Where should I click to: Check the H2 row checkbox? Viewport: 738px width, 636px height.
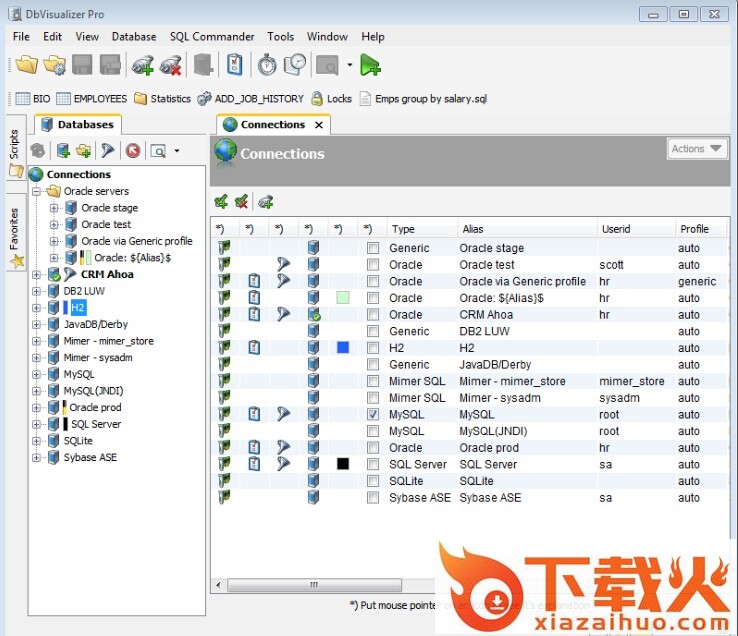[373, 348]
